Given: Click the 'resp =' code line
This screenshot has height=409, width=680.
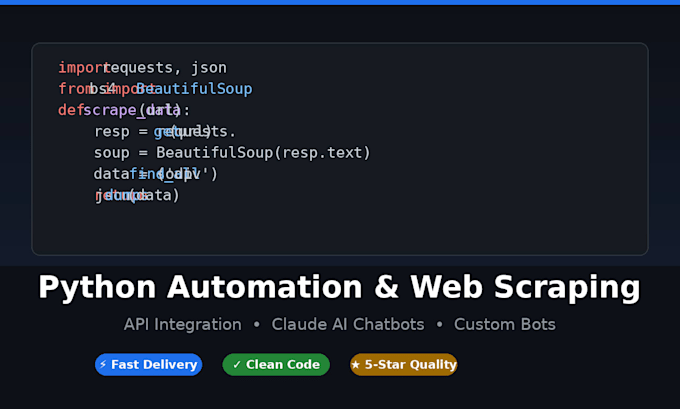Looking at the screenshot, I should 165,131.
